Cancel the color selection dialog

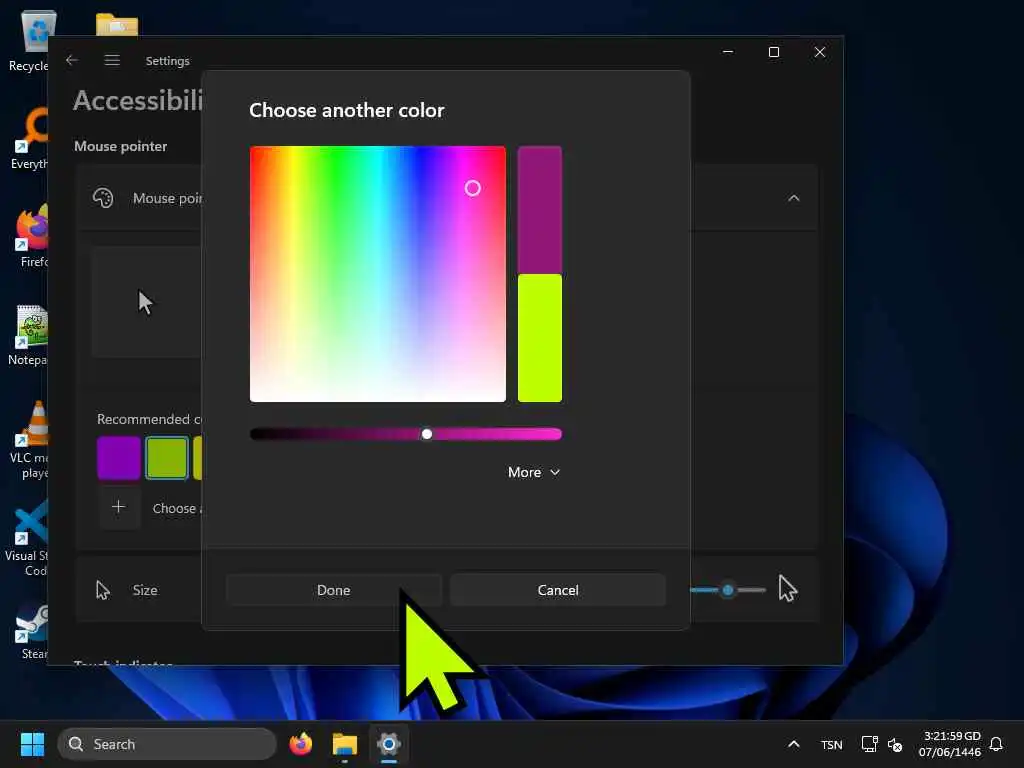pyautogui.click(x=558, y=590)
